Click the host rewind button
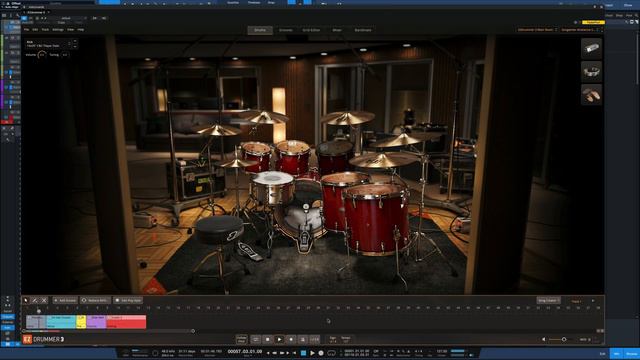The image size is (640, 360). click(274, 353)
